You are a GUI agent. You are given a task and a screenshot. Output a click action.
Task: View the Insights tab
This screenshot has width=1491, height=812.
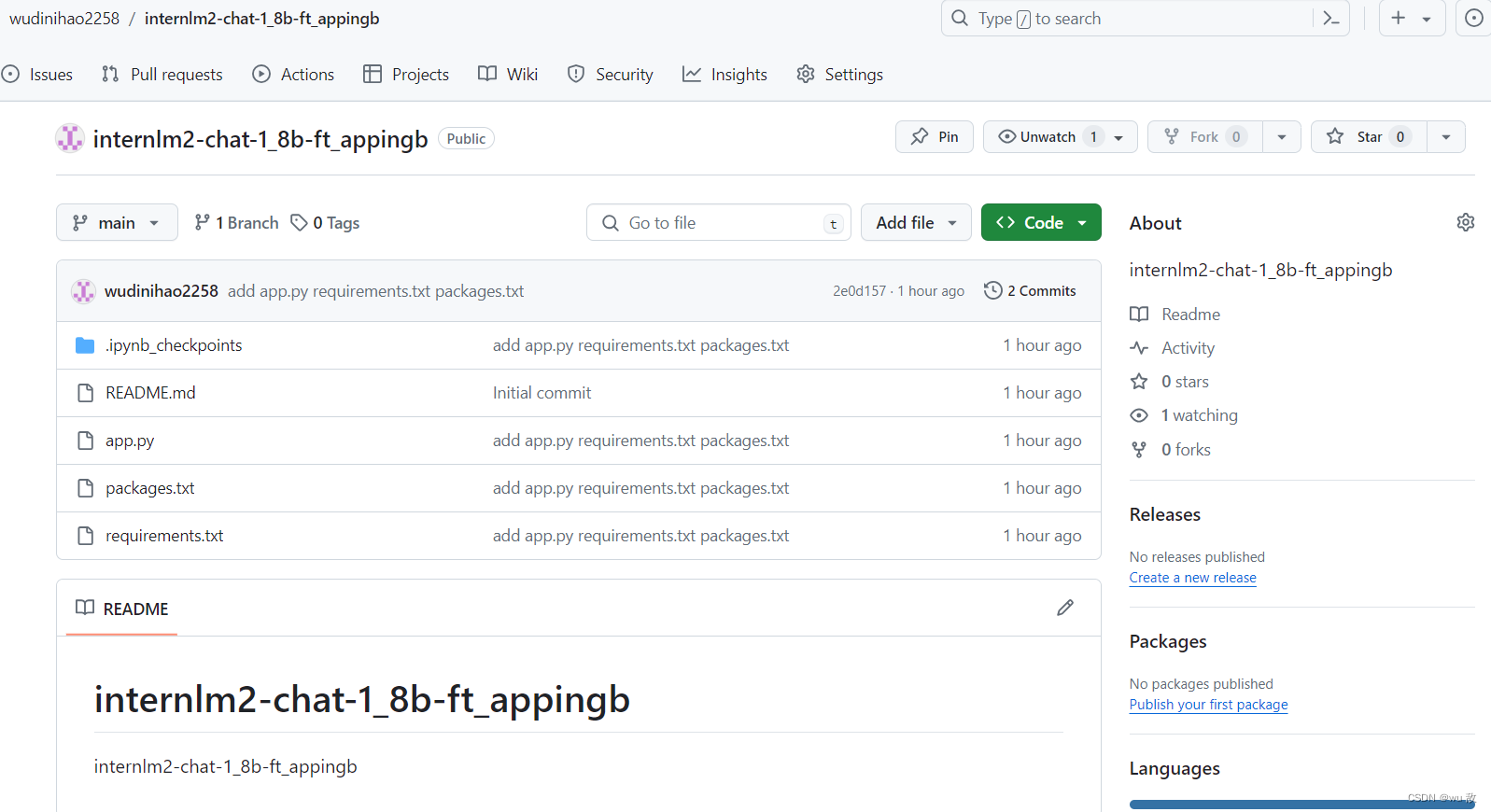(x=724, y=75)
